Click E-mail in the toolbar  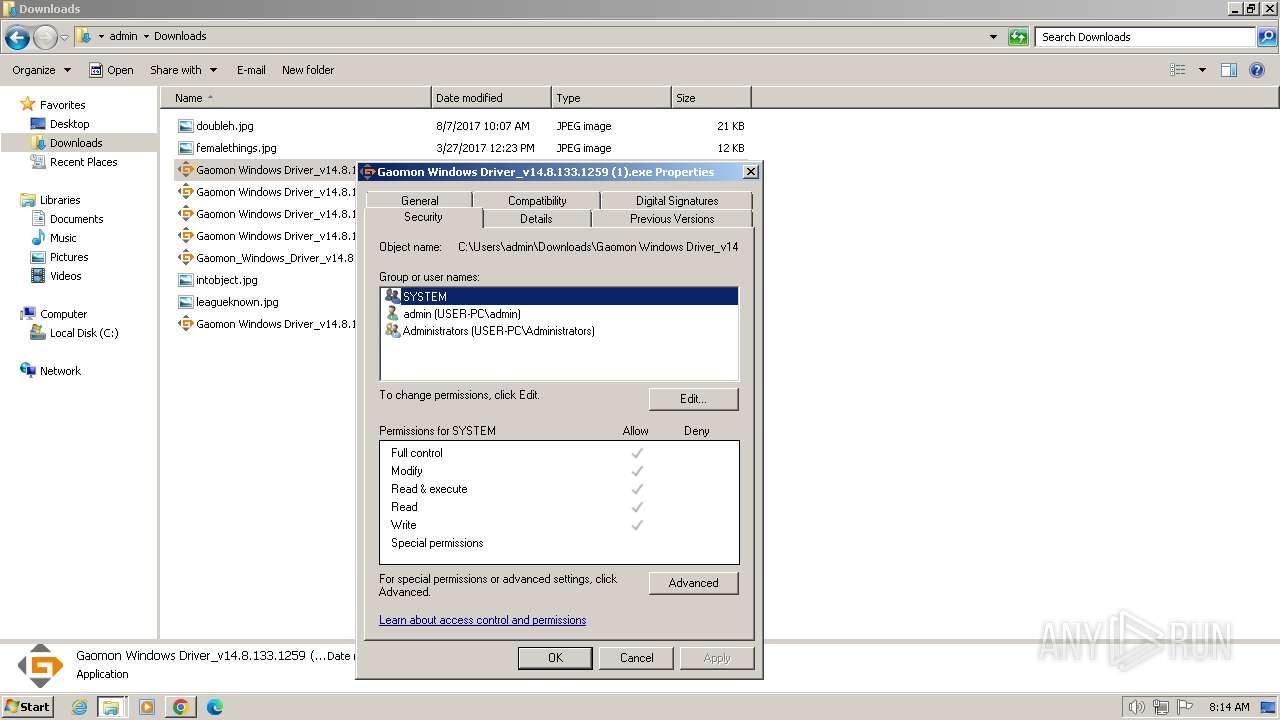pyautogui.click(x=251, y=70)
